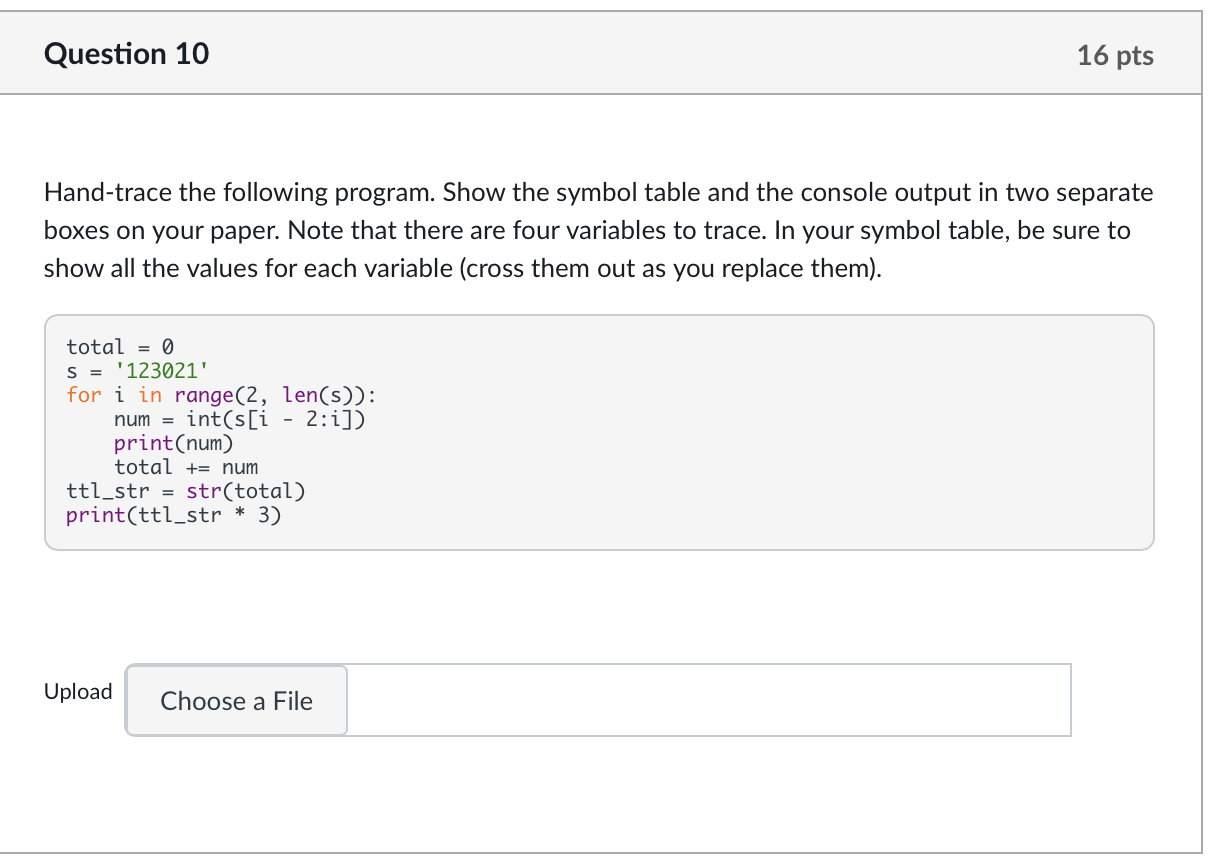1208x862 pixels.
Task: Click the 'for i in range' code line
Action: [x=220, y=395]
